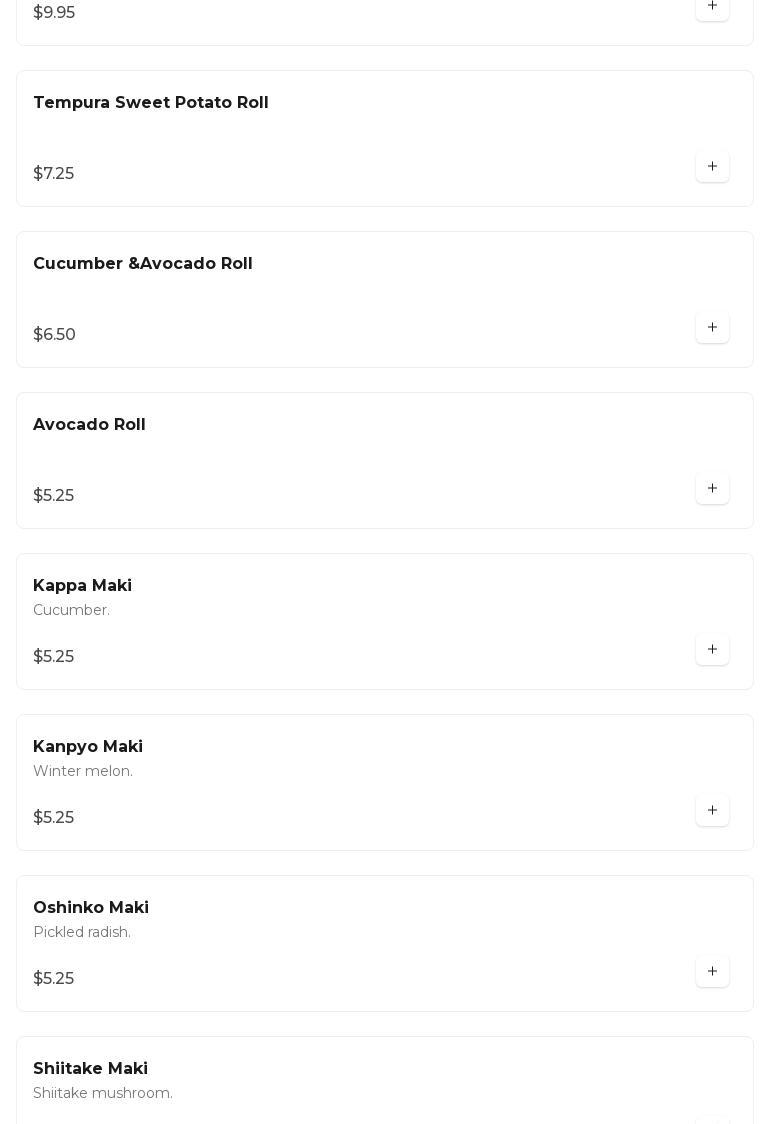Screen dimensions: 770x1124
Task: Click the $7.25 price label
Action: [x=54, y=174]
